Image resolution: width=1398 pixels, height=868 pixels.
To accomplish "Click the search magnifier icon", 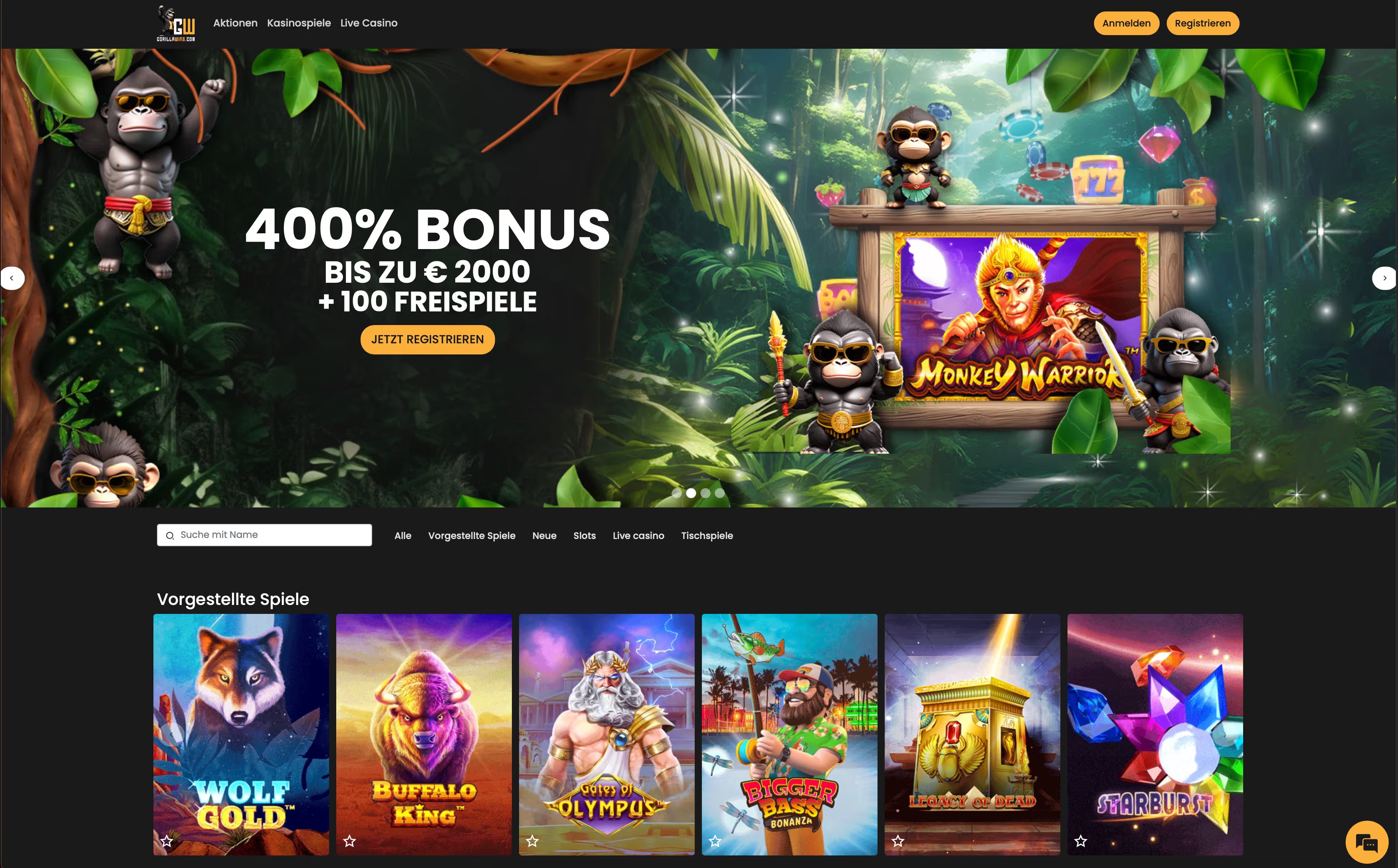I will (170, 536).
